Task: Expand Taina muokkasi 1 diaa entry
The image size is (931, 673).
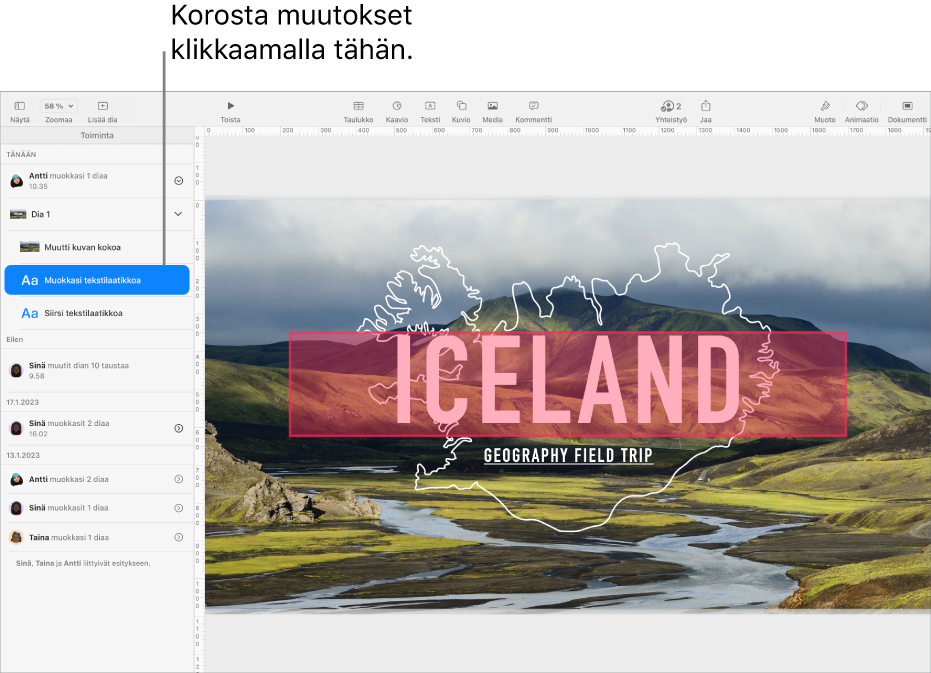Action: [x=178, y=537]
